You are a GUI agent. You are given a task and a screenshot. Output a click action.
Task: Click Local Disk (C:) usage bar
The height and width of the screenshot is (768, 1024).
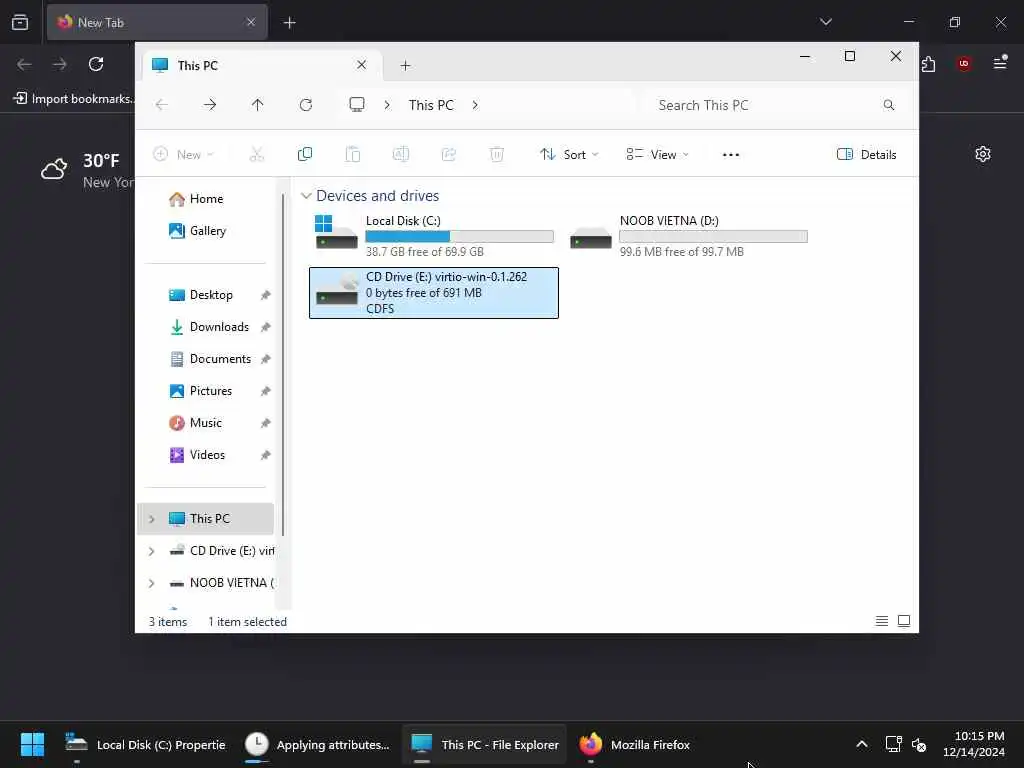[459, 236]
